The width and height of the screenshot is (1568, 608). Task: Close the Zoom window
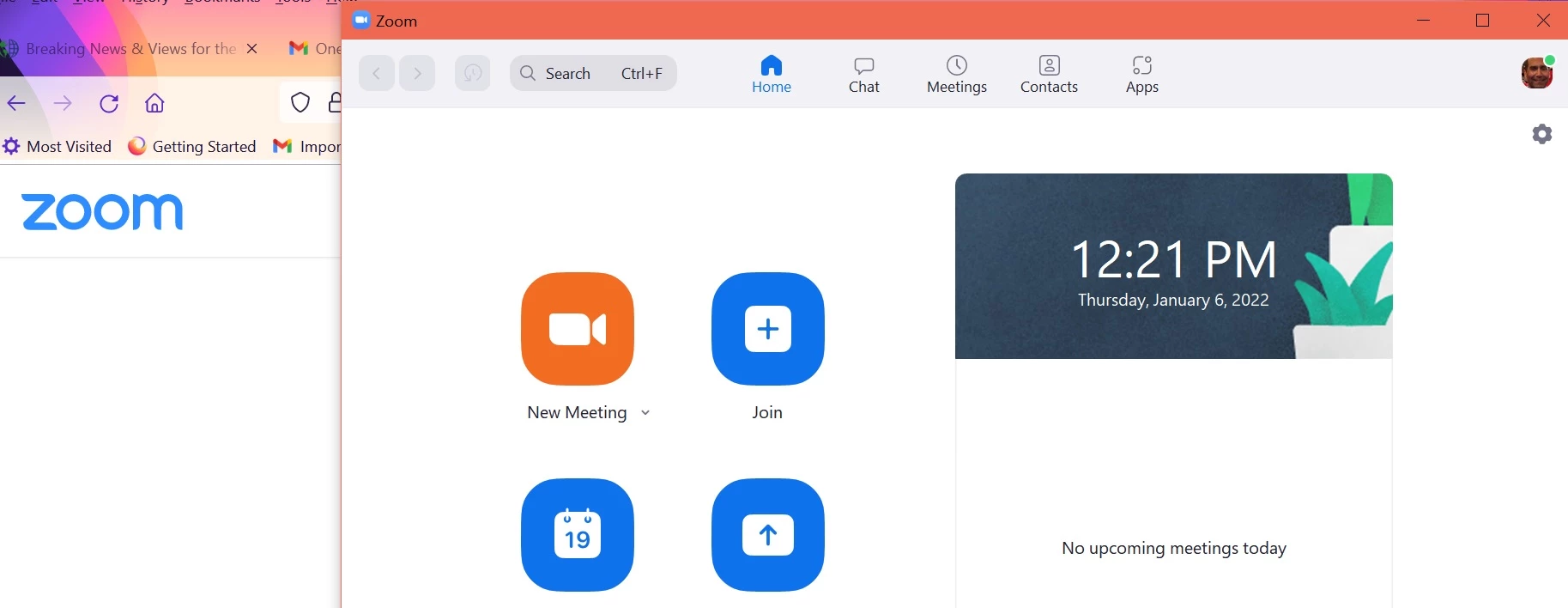pyautogui.click(x=1543, y=20)
